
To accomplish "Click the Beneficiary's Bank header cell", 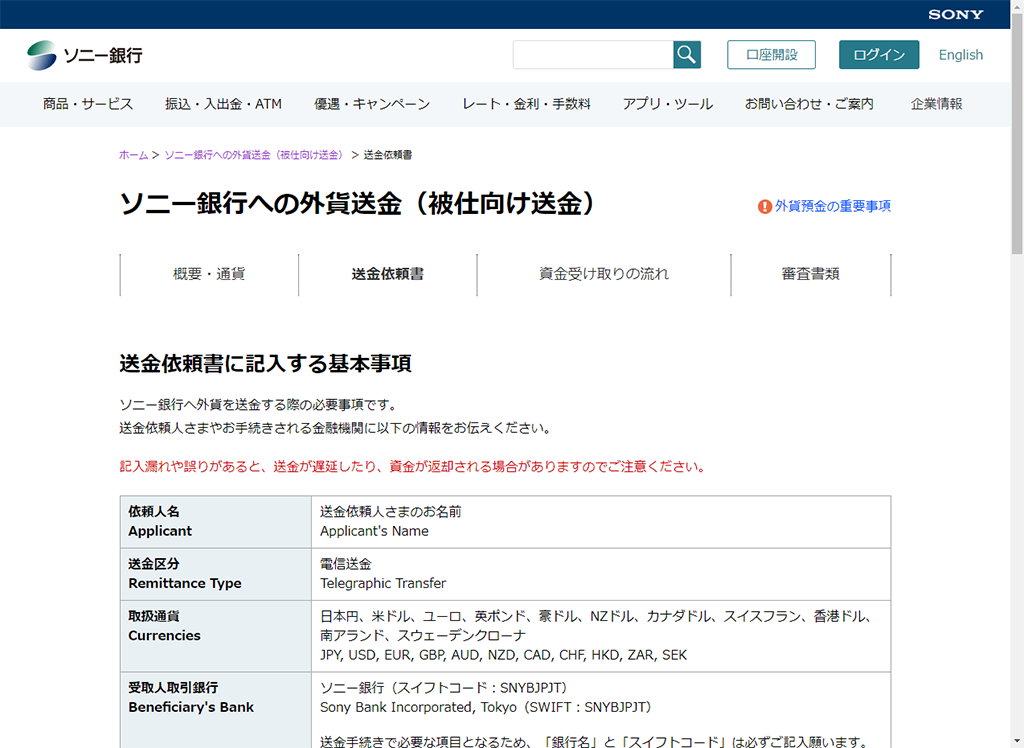I will (x=216, y=710).
